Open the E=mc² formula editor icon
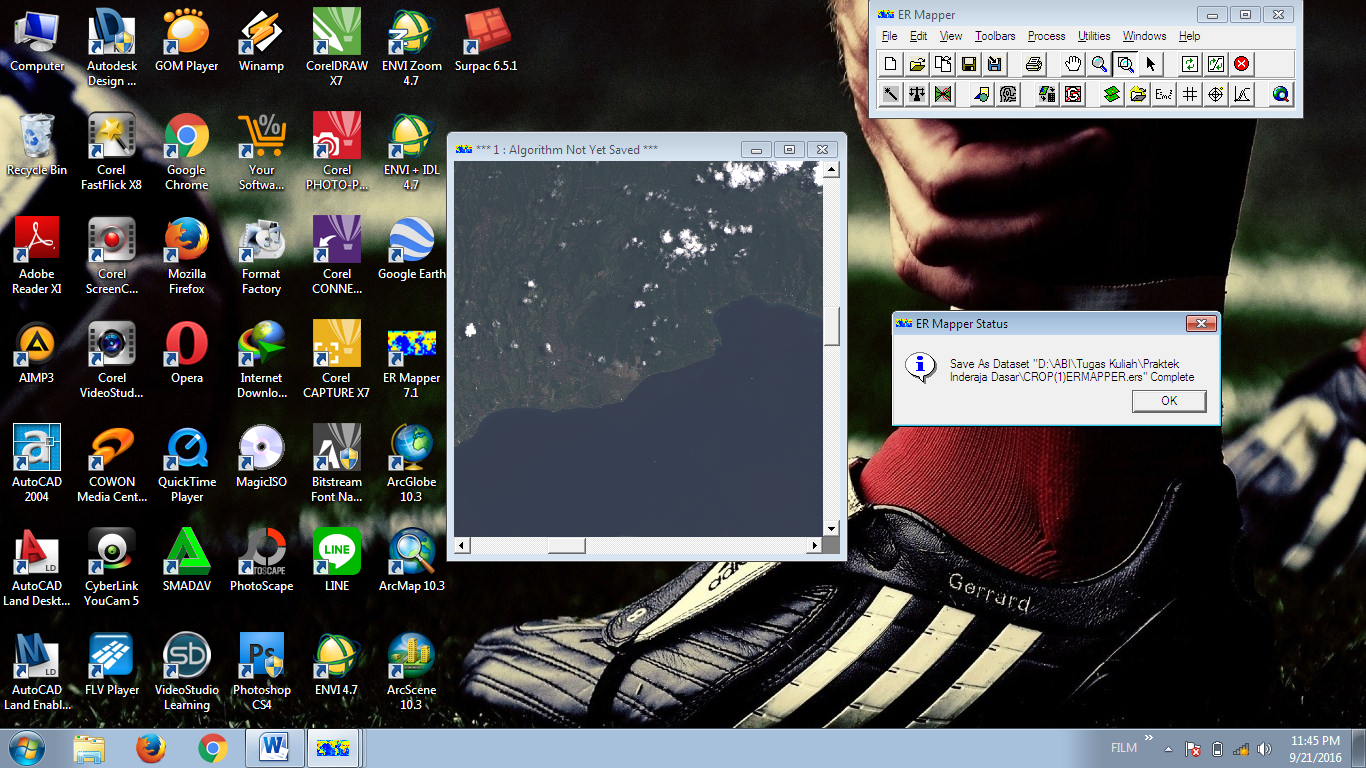 (x=1164, y=94)
